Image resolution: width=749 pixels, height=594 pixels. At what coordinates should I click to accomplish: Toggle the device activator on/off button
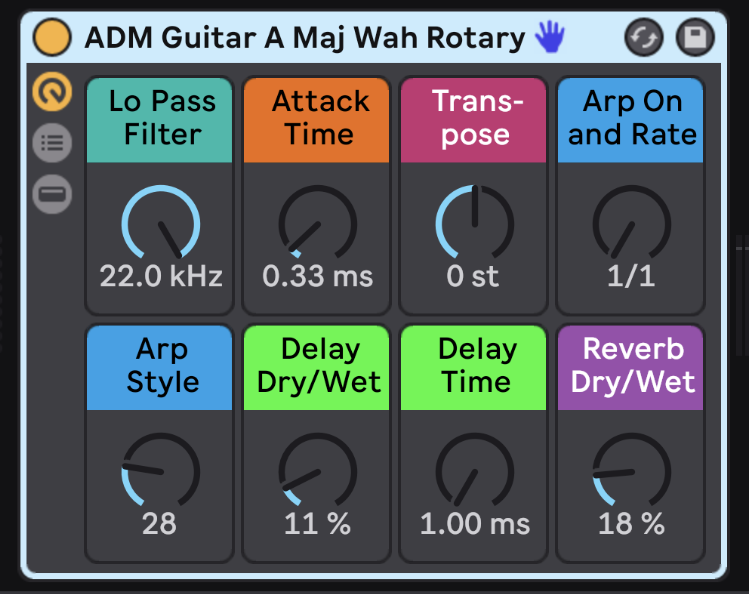[52, 37]
